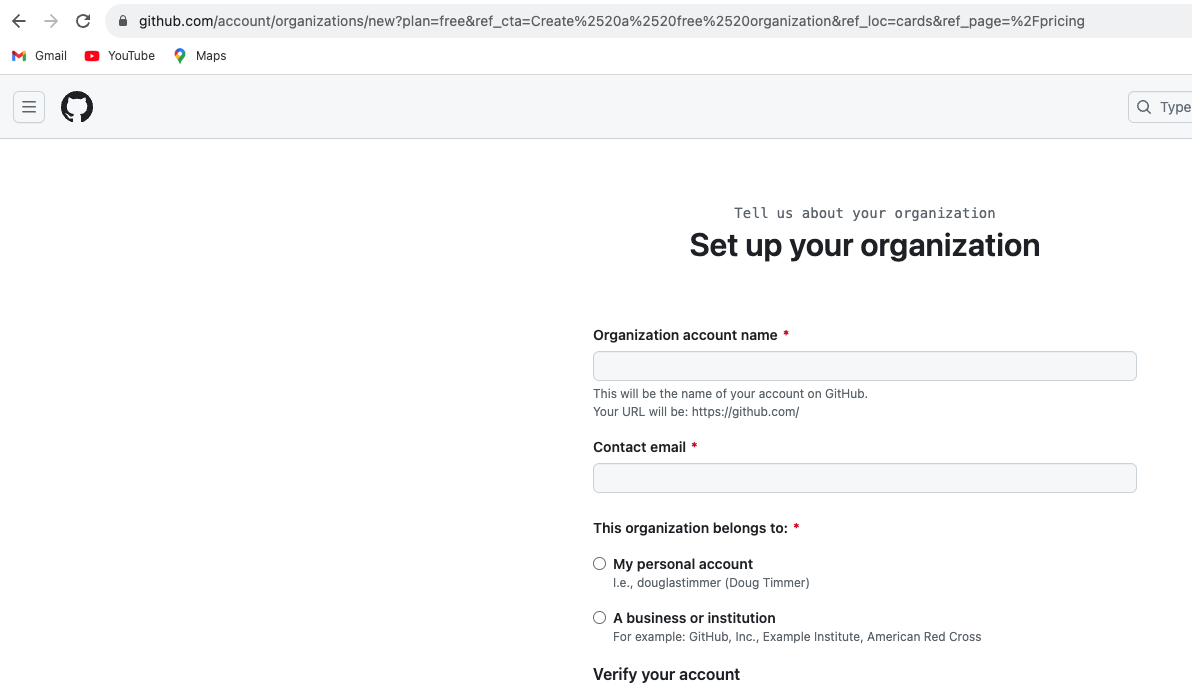Focus the Contact email field

pyautogui.click(x=864, y=477)
